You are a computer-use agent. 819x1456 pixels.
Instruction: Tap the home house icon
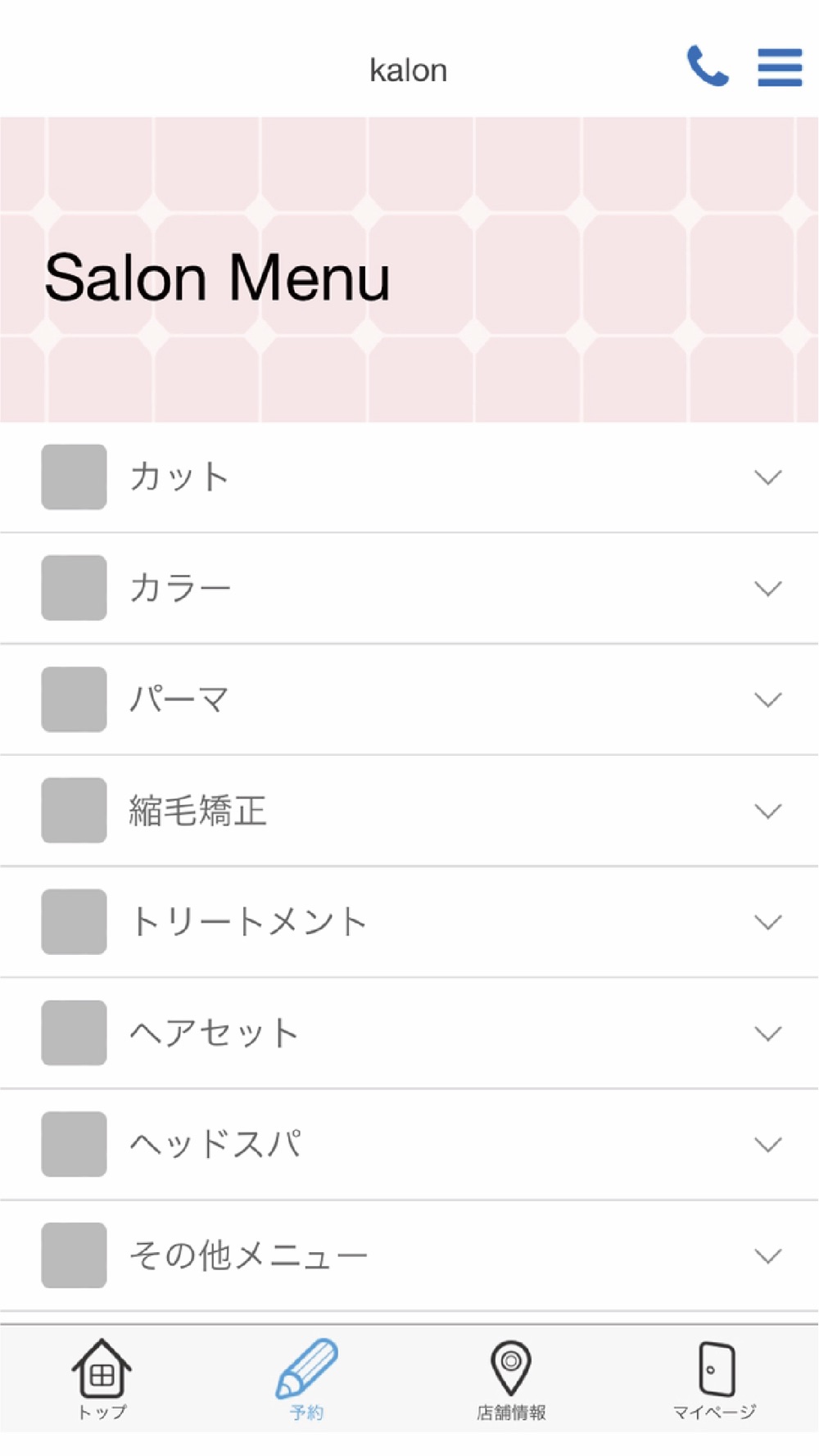(102, 1368)
